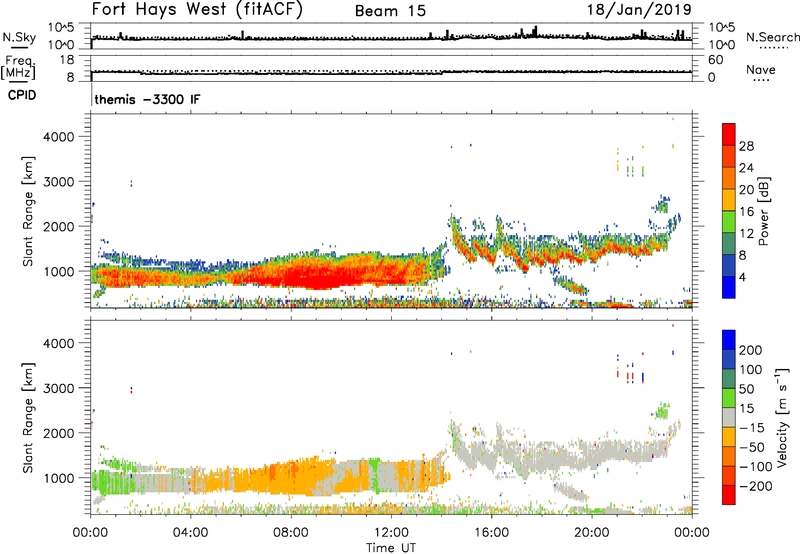Click the '12:00' time axis label
The image size is (800, 554).
(x=391, y=533)
